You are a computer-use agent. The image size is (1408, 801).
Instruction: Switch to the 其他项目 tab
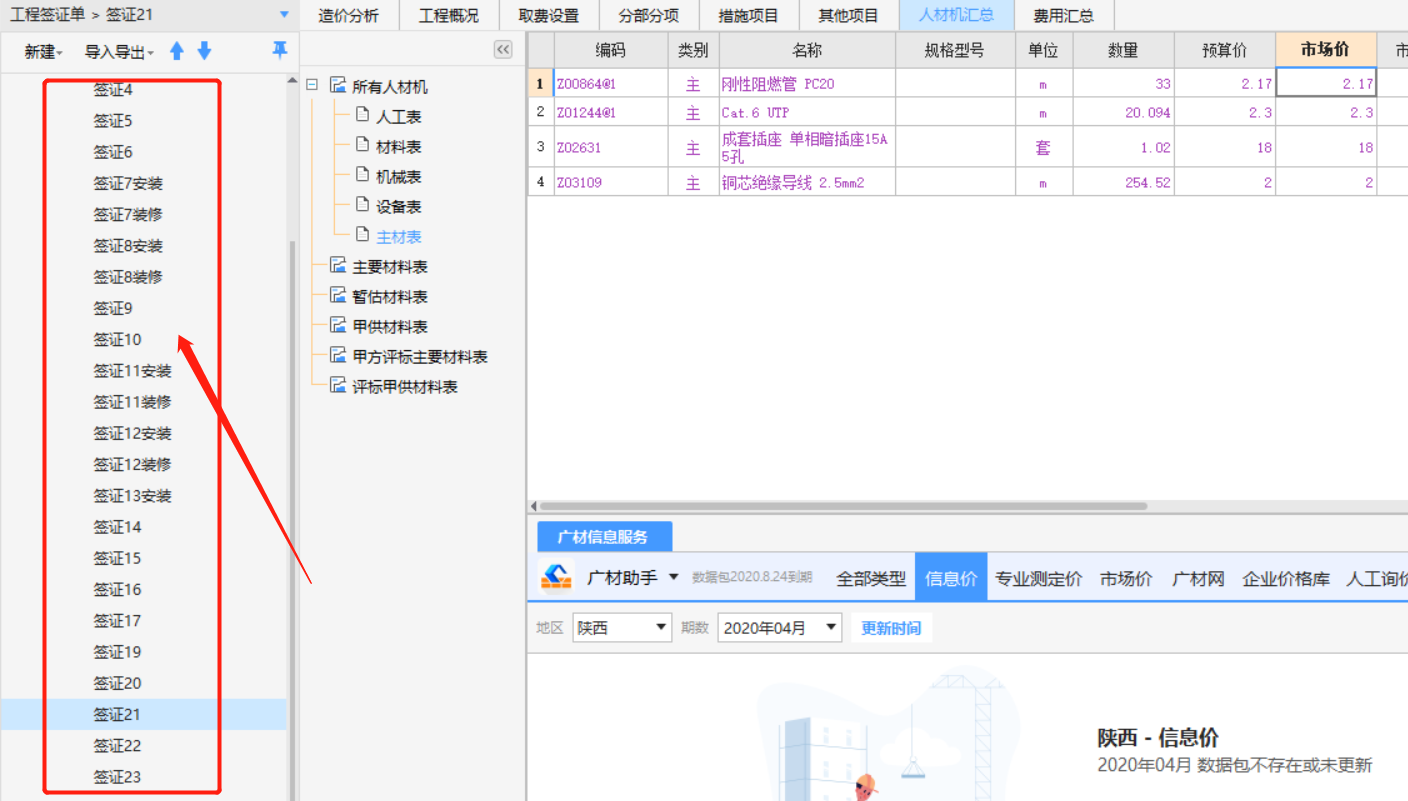(x=849, y=15)
